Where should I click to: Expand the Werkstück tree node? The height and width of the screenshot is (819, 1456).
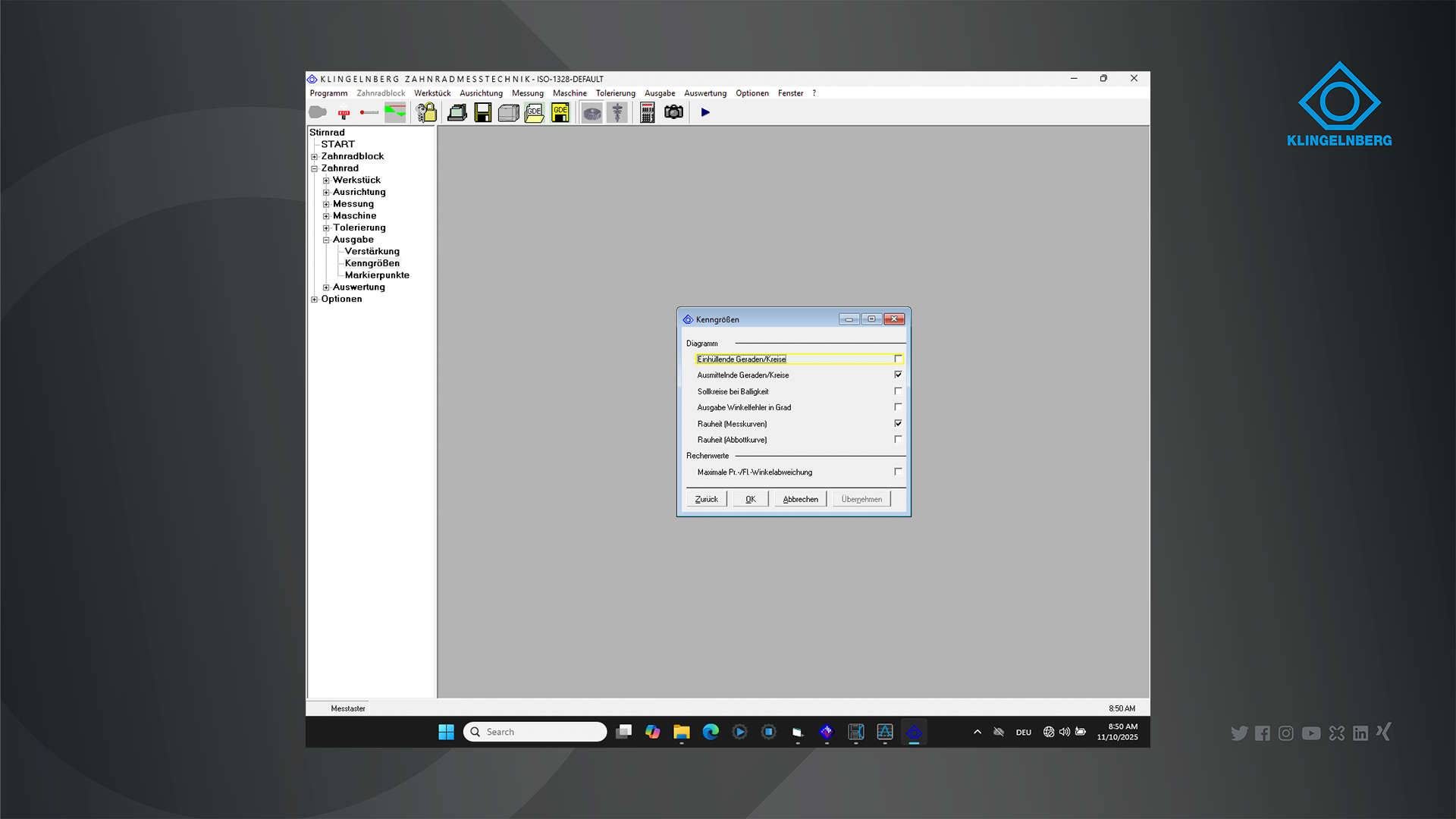326,180
